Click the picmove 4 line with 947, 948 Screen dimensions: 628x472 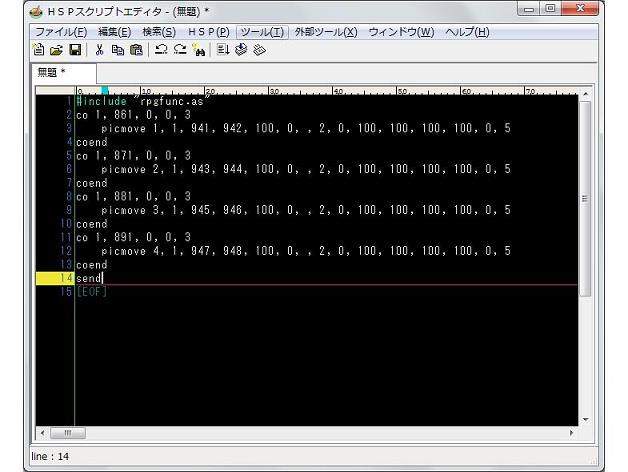tap(306, 251)
